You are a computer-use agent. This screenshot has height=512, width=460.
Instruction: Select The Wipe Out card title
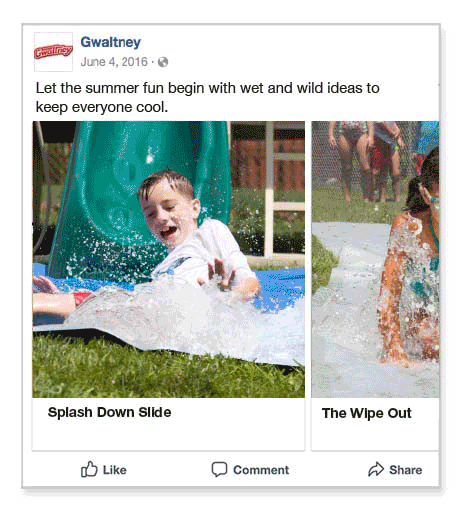(367, 413)
